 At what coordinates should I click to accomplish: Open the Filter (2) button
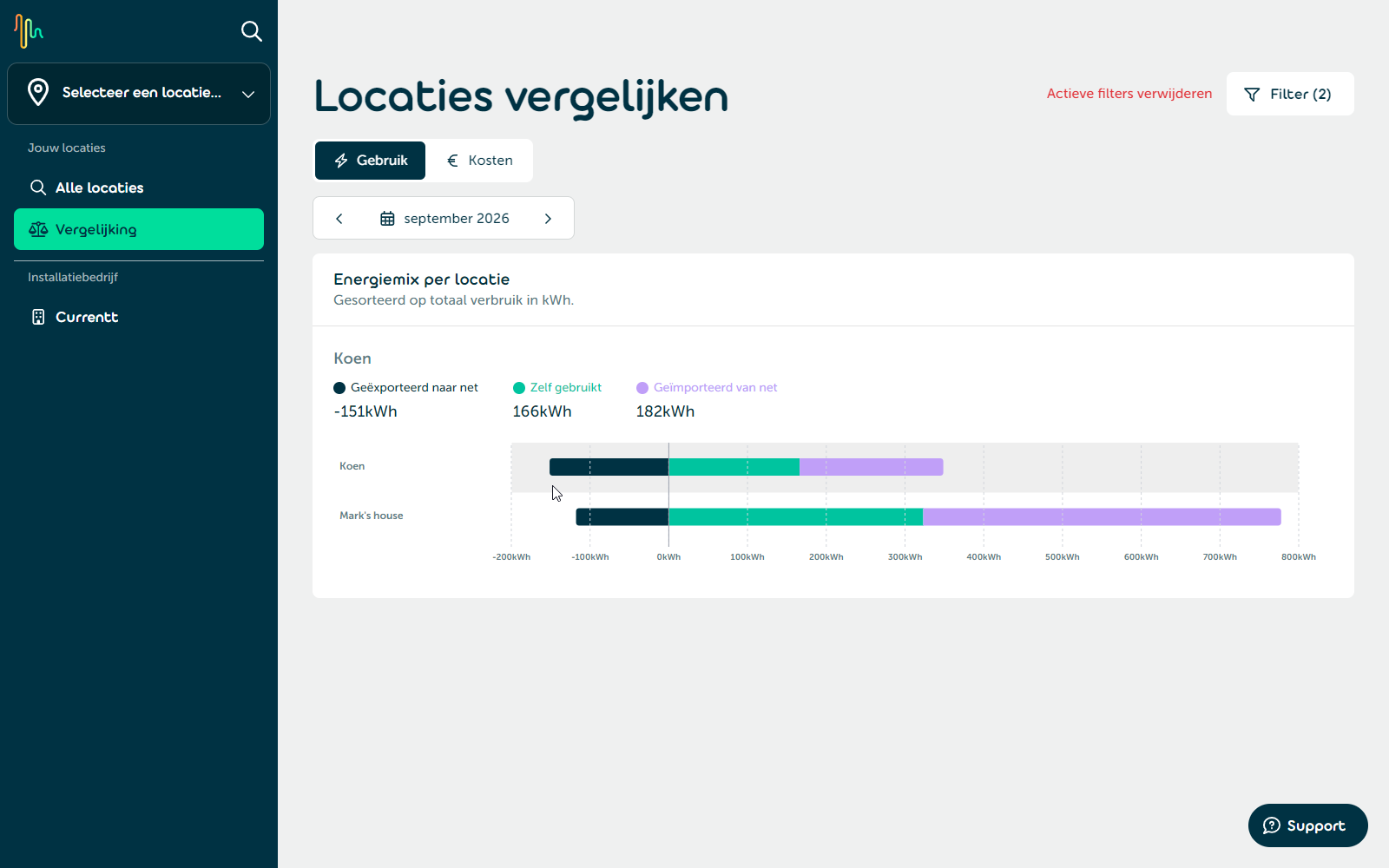point(1290,94)
